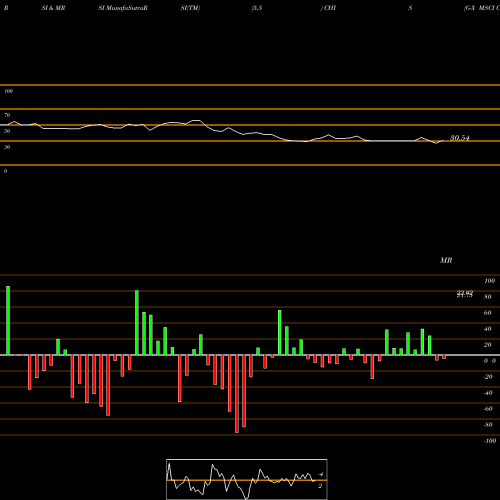Click the RSI axis label 0
This screenshot has width=500, height=500.
tap(5, 171)
